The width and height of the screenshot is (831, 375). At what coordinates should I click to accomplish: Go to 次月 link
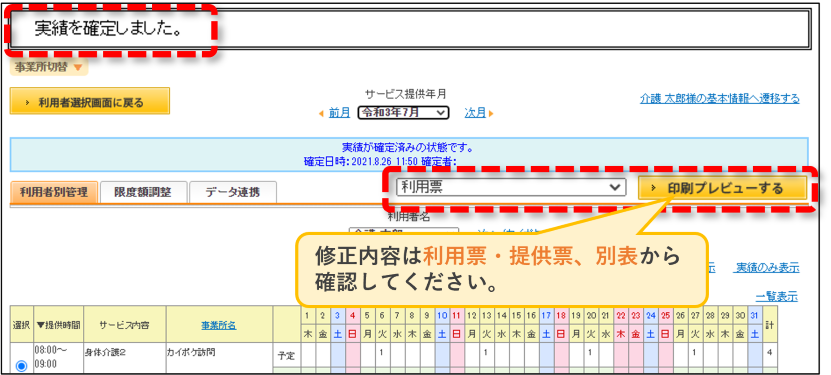475,113
